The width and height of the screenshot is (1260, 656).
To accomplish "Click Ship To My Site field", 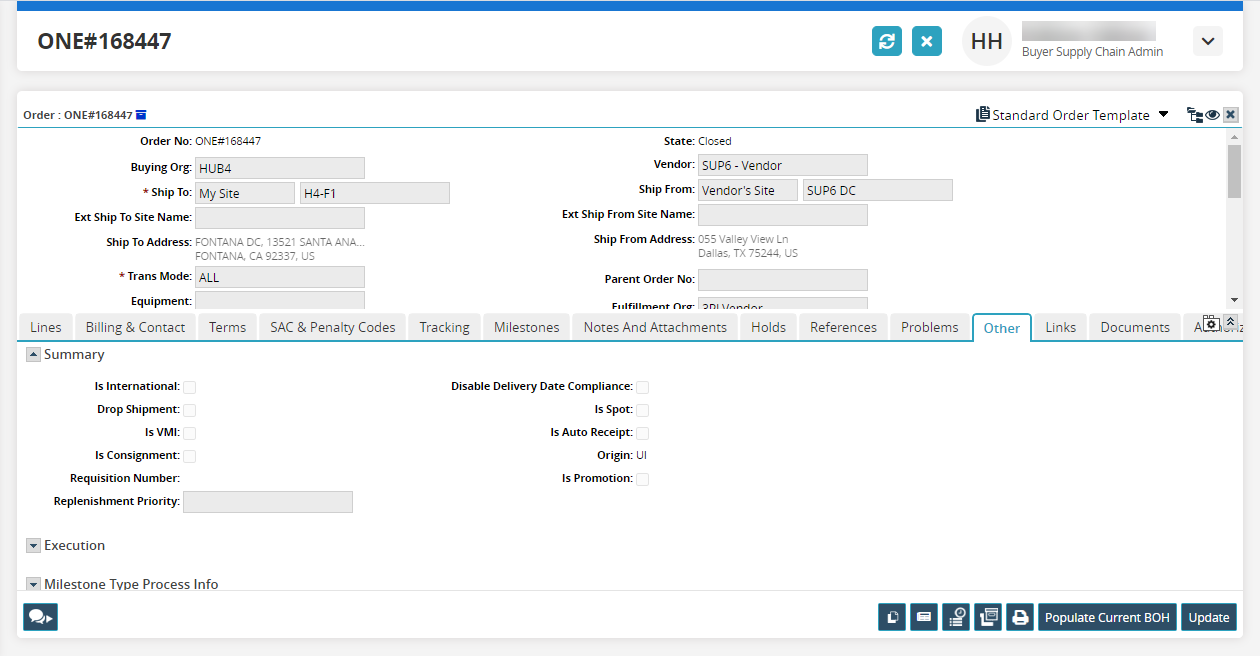I will click(x=245, y=193).
